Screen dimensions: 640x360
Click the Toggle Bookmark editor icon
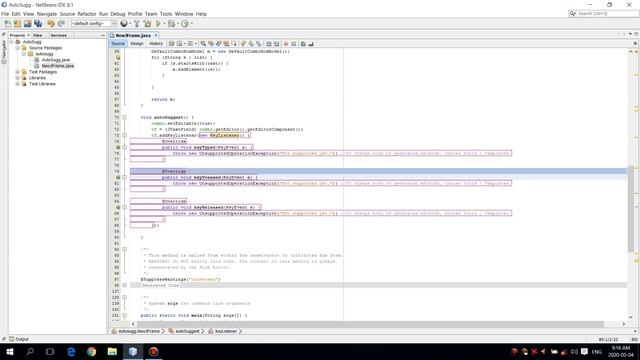259,44
